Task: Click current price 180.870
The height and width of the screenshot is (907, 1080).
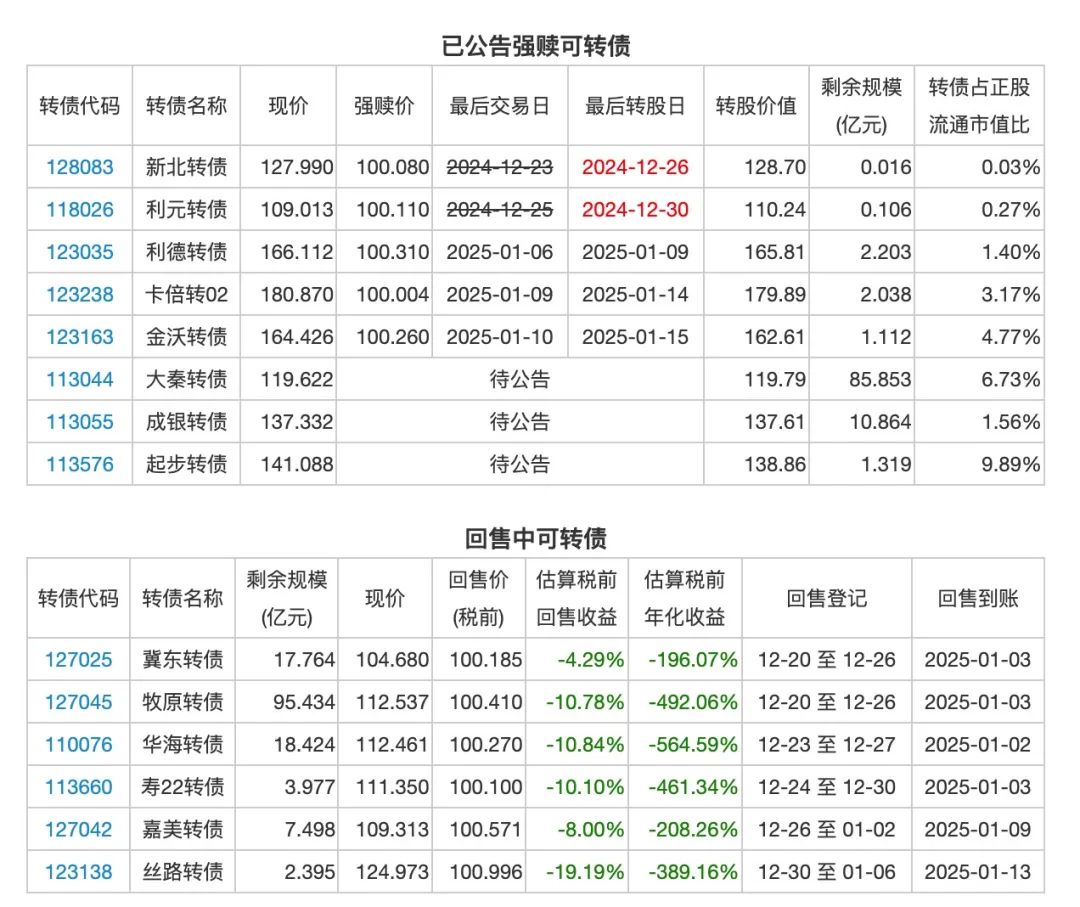Action: [x=297, y=295]
